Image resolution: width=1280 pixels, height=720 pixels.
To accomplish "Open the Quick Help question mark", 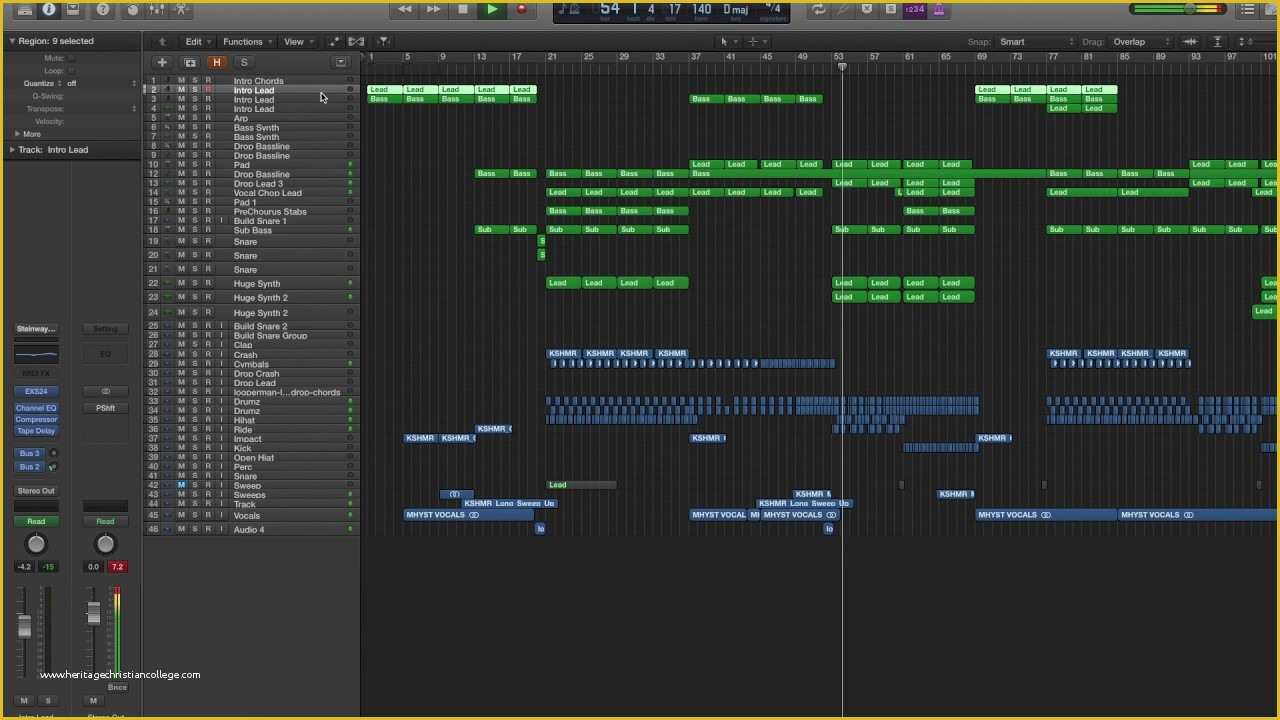I will pyautogui.click(x=102, y=9).
